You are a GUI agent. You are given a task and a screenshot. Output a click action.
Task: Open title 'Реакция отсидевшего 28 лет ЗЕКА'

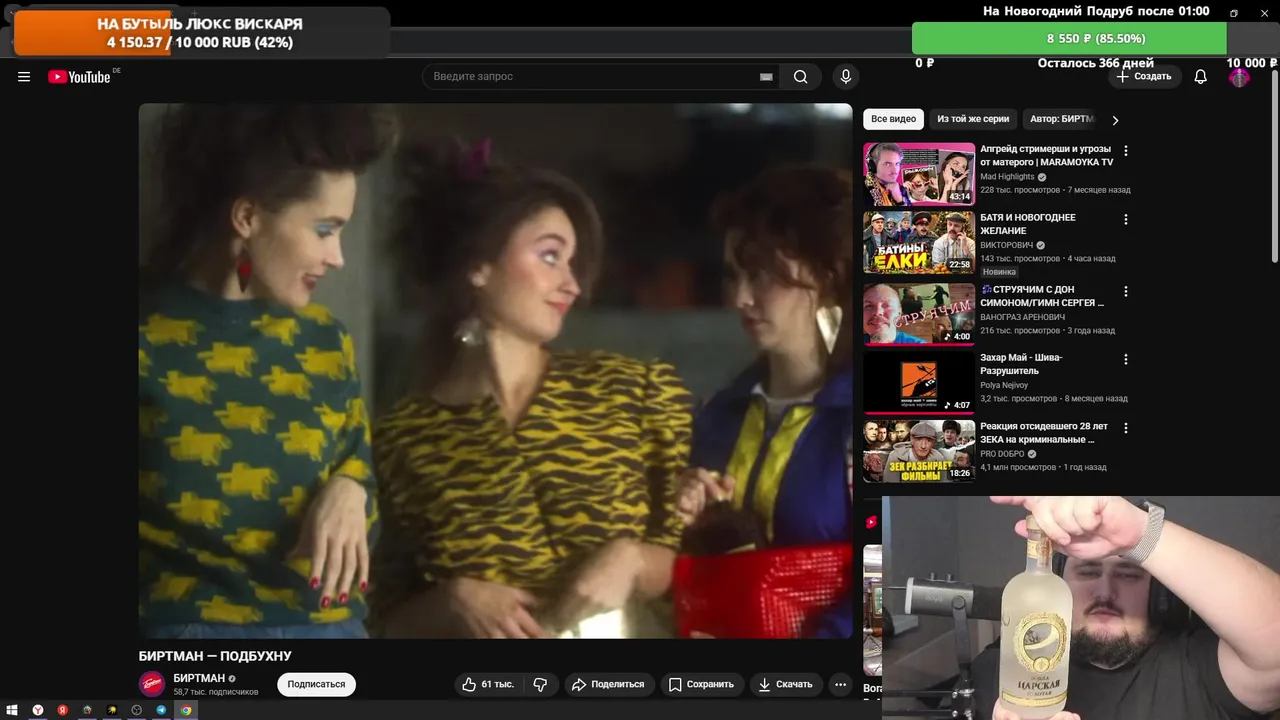coord(1044,433)
